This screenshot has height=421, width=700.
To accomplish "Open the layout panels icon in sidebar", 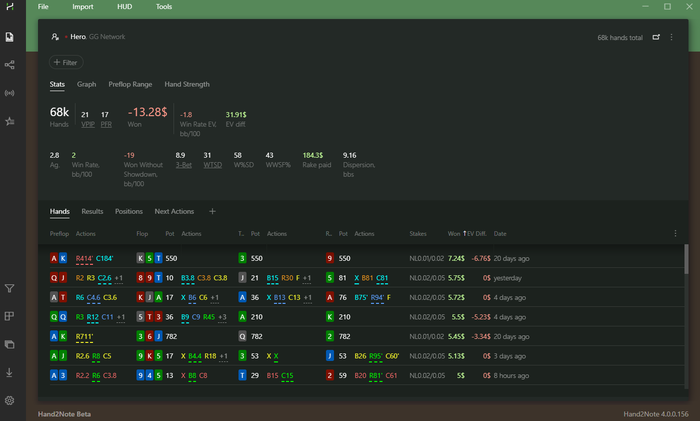I will click(9, 317).
